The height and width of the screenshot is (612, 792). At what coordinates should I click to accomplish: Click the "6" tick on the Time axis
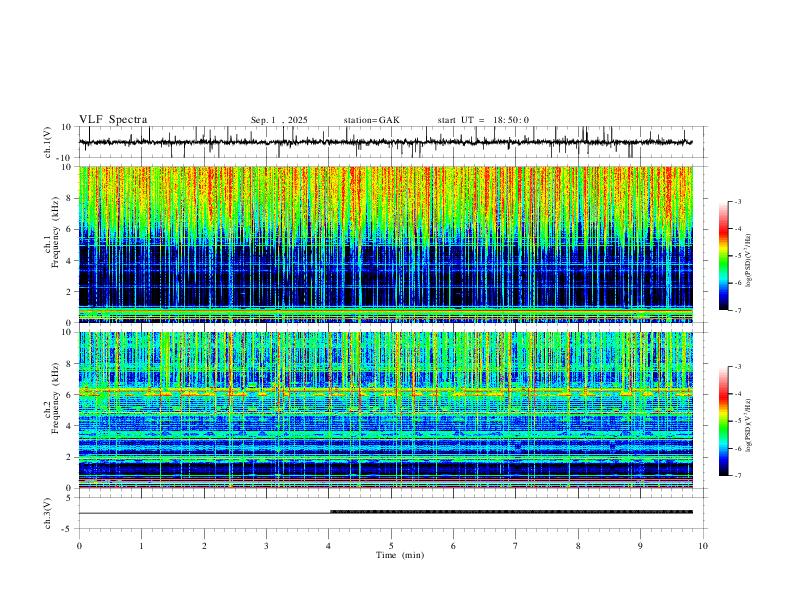(x=454, y=546)
